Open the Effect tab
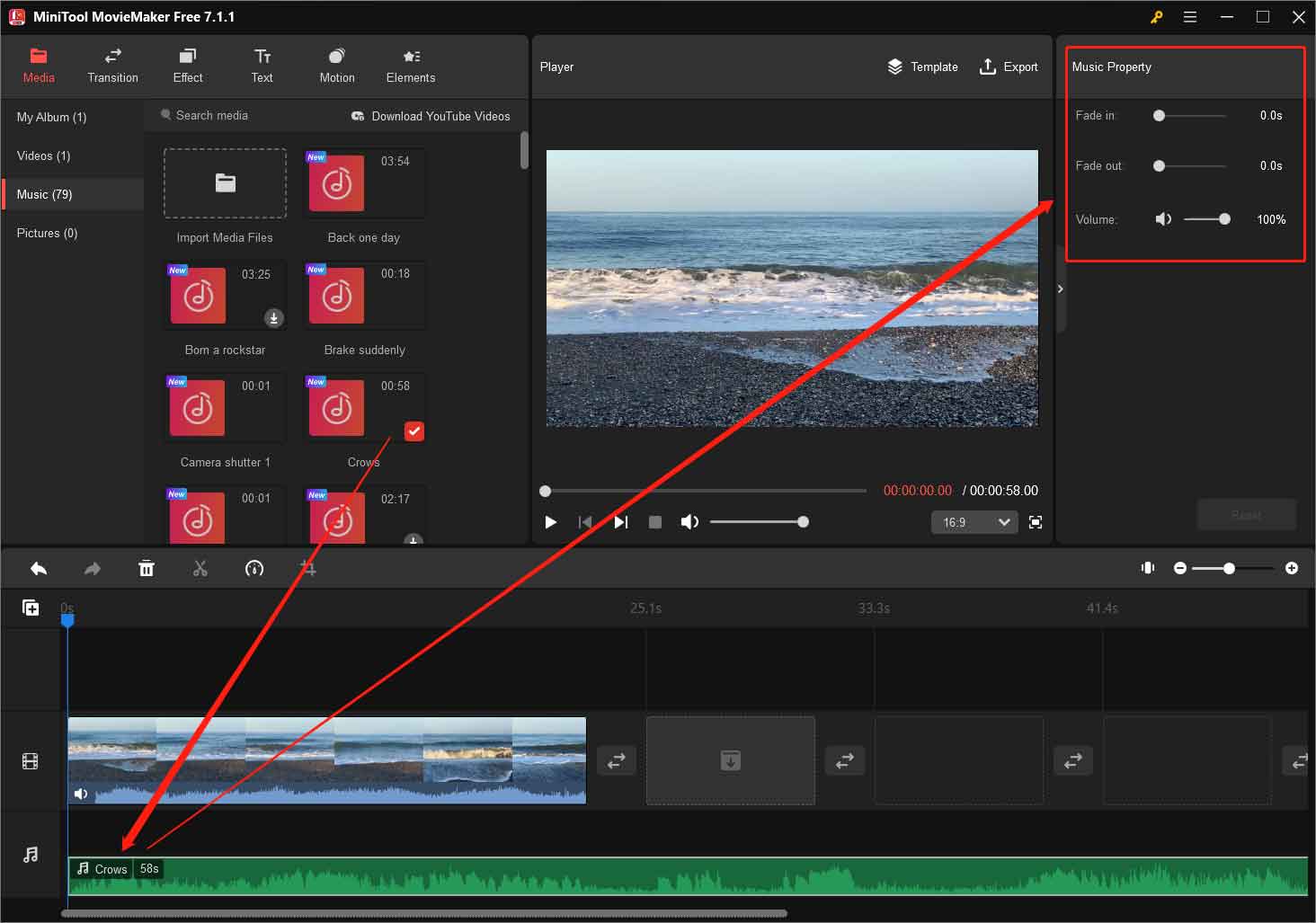1316x923 pixels. pyautogui.click(x=188, y=67)
